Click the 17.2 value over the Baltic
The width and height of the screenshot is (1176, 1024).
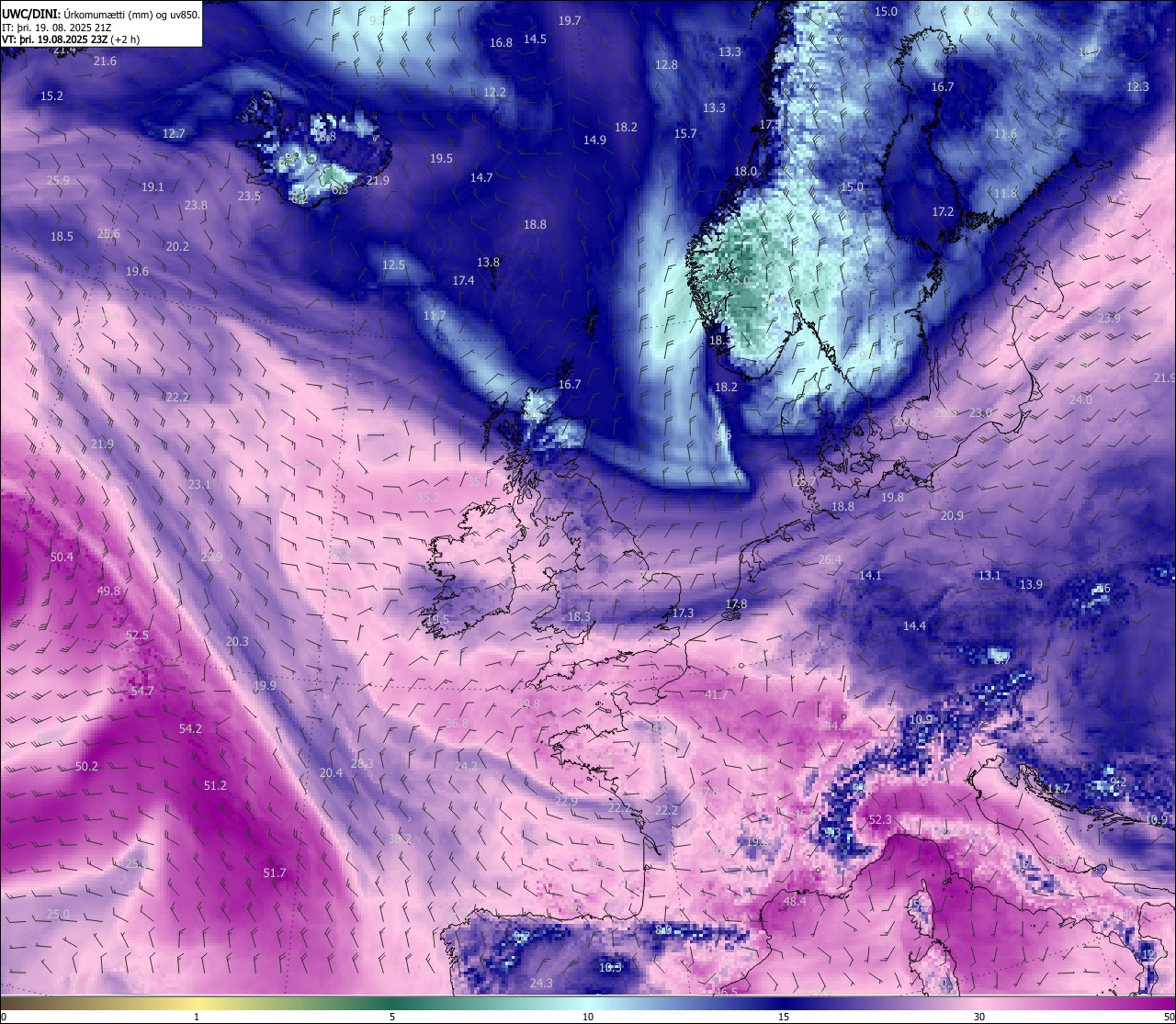pos(944,211)
